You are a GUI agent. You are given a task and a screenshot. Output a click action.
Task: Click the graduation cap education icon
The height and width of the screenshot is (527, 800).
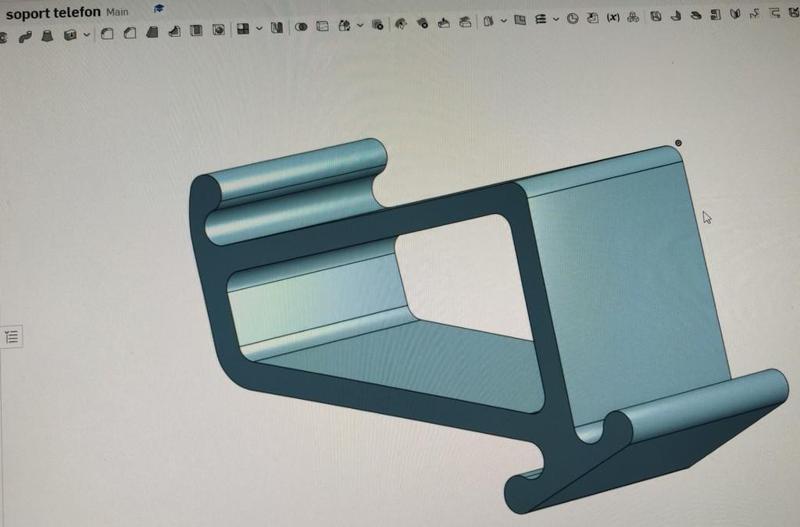click(159, 8)
